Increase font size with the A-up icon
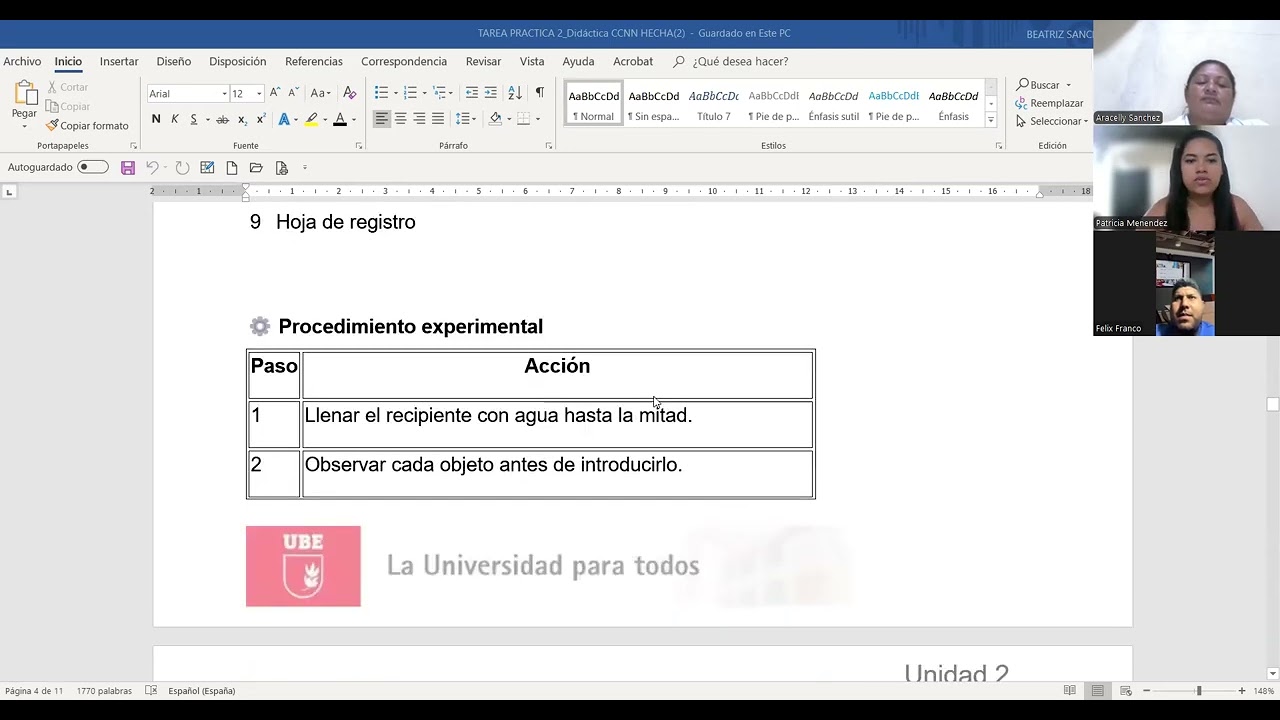Image resolution: width=1280 pixels, height=720 pixels. pos(275,93)
